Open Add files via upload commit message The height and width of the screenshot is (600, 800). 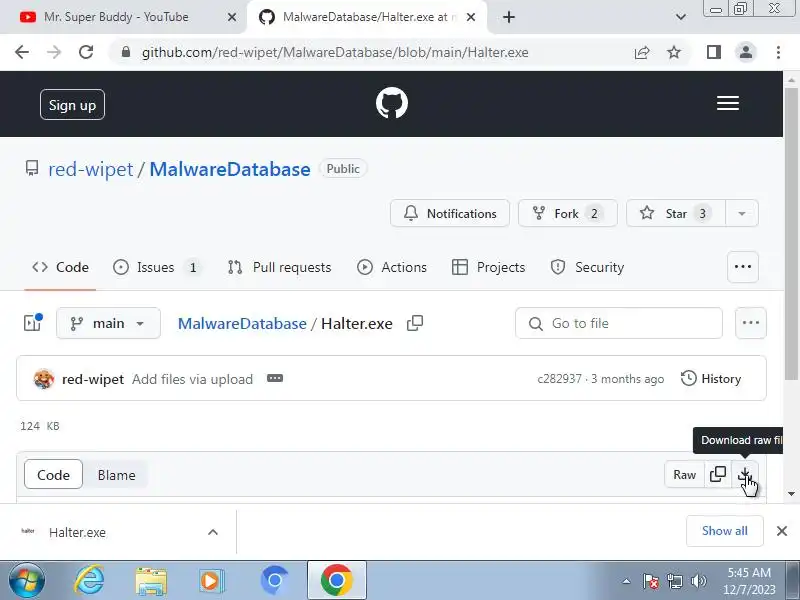(x=192, y=379)
